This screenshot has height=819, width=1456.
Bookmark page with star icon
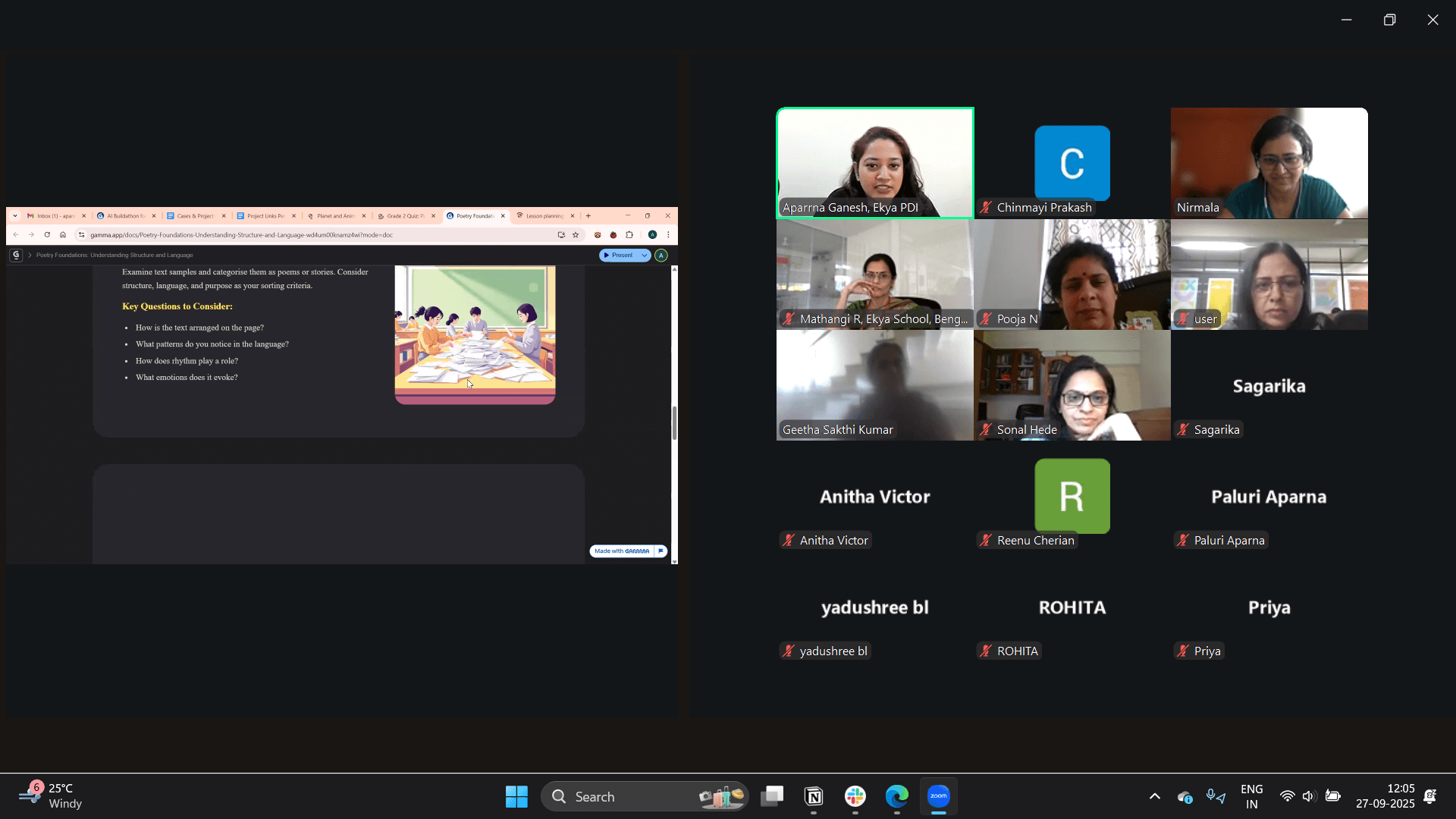point(576,235)
